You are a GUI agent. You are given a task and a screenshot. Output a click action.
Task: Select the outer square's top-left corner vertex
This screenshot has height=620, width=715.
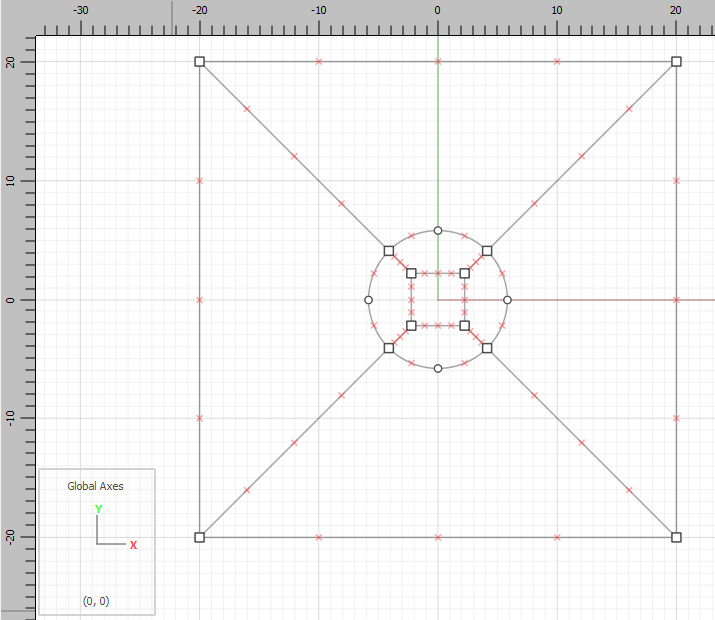click(199, 62)
